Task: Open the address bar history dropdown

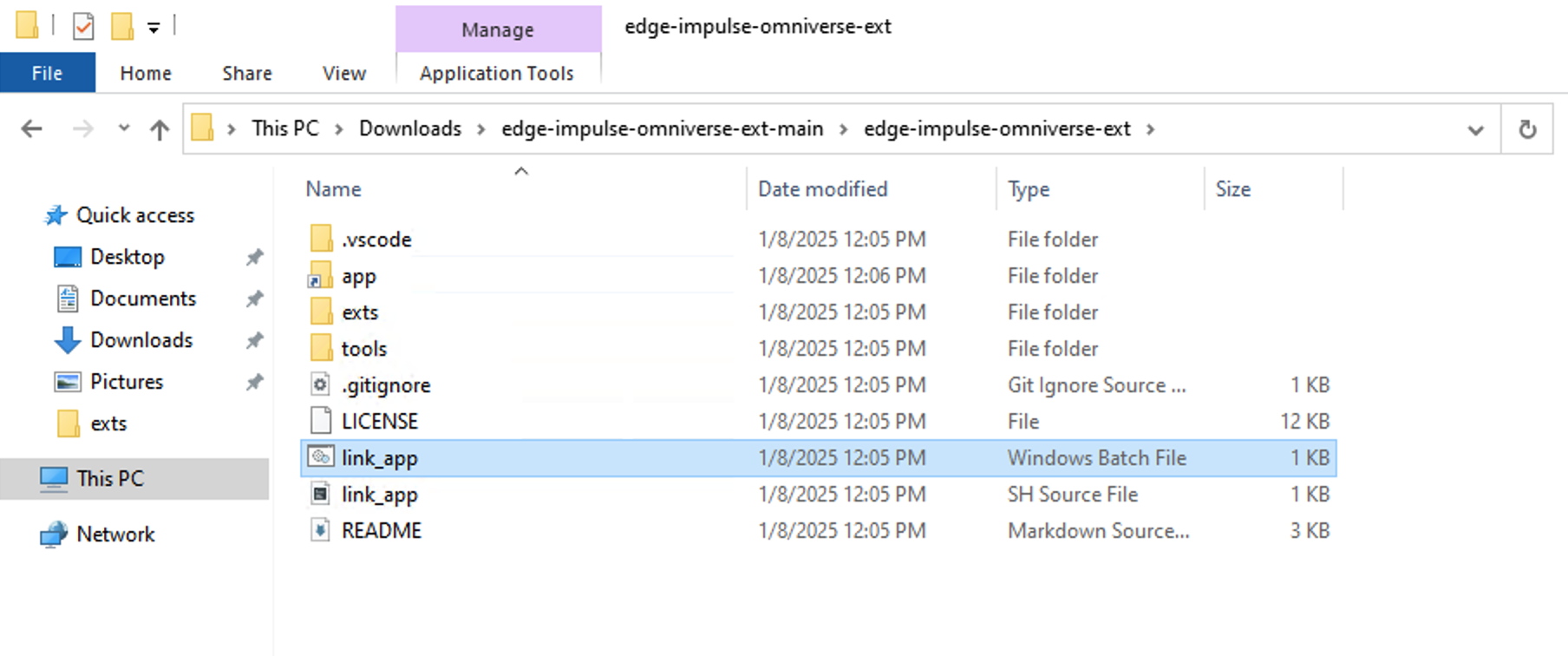Action: click(x=1475, y=130)
